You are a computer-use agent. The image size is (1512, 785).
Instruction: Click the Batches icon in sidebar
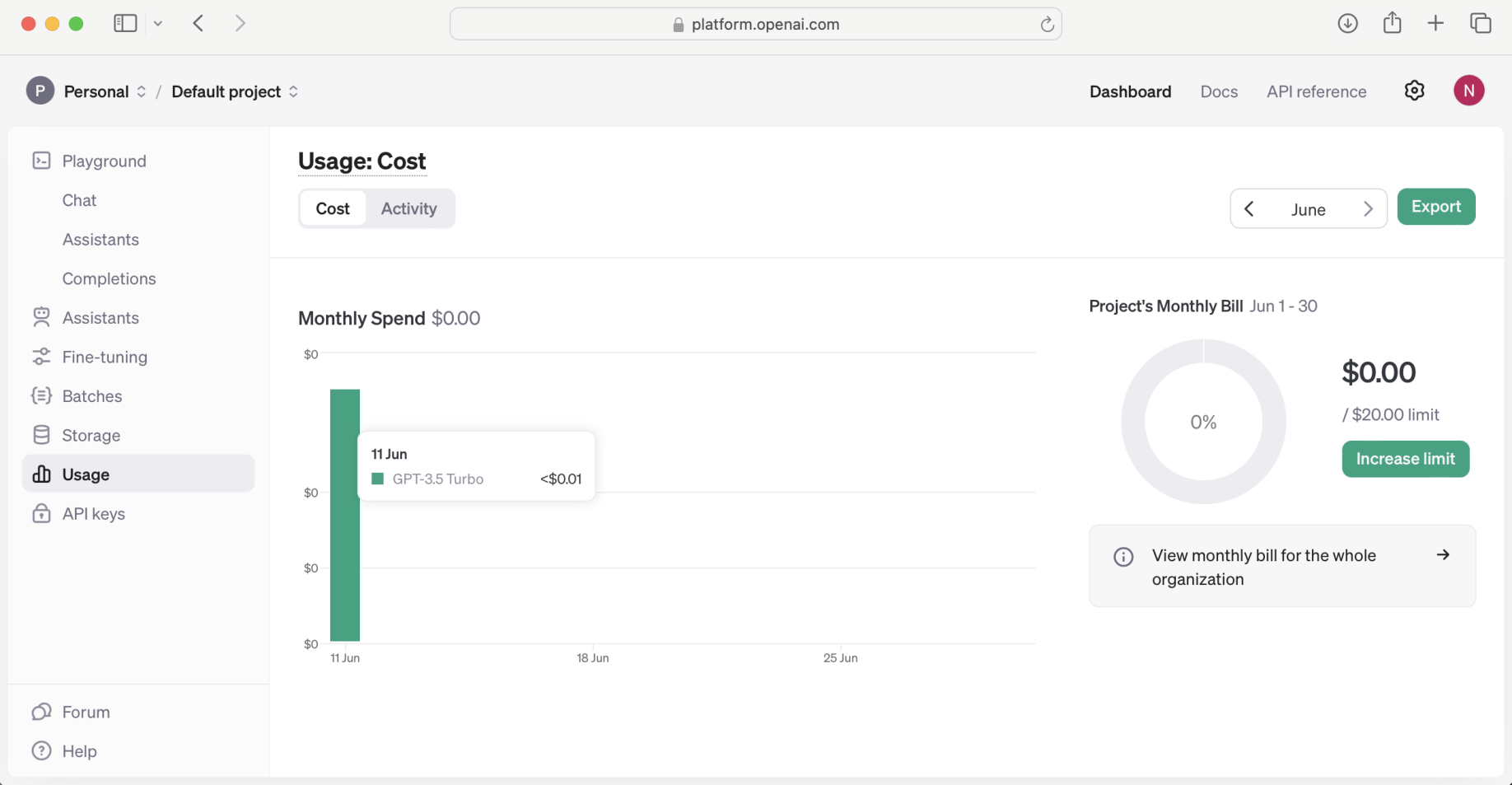tap(41, 396)
